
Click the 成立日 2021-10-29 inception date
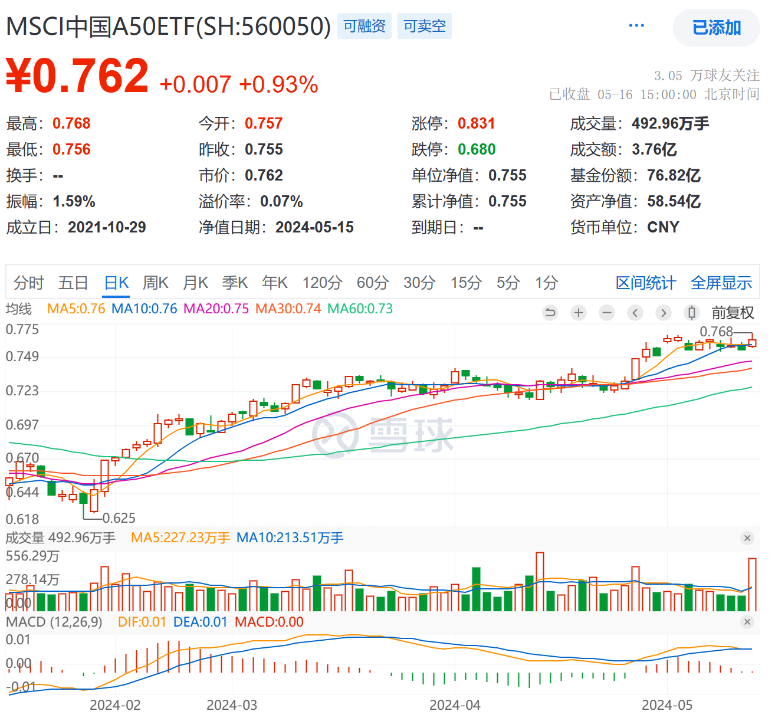tap(76, 227)
